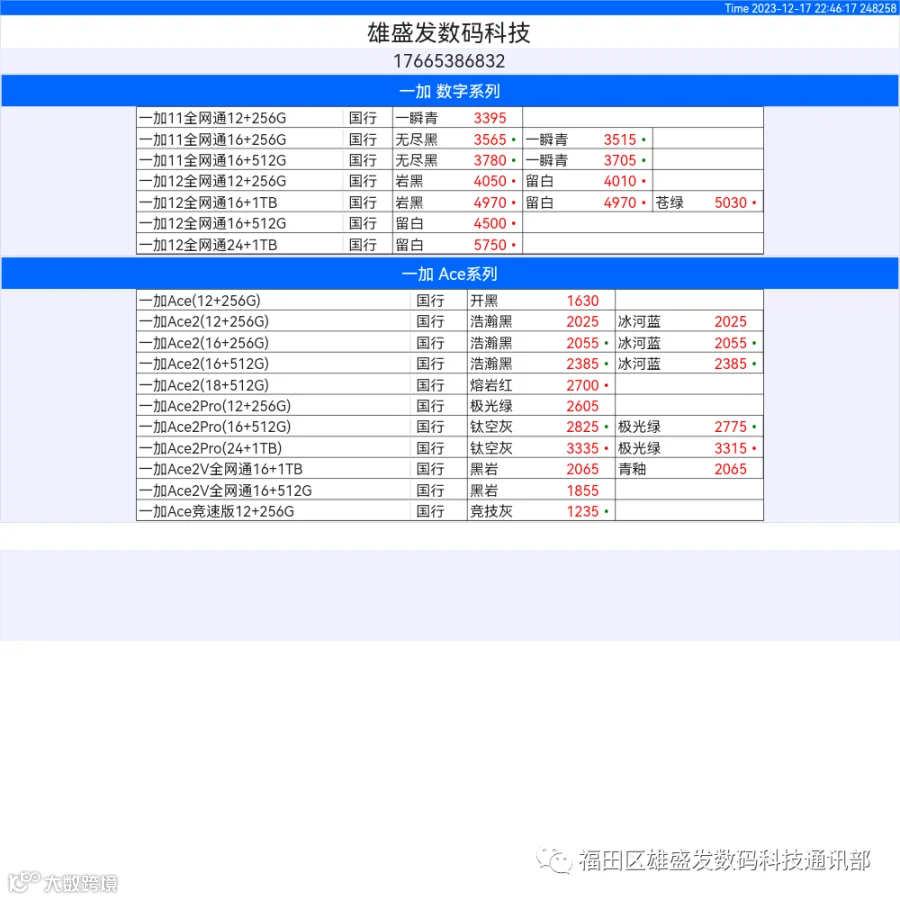Click price 2700 for 熔岩红
Image resolution: width=900 pixels, height=900 pixels.
(583, 385)
